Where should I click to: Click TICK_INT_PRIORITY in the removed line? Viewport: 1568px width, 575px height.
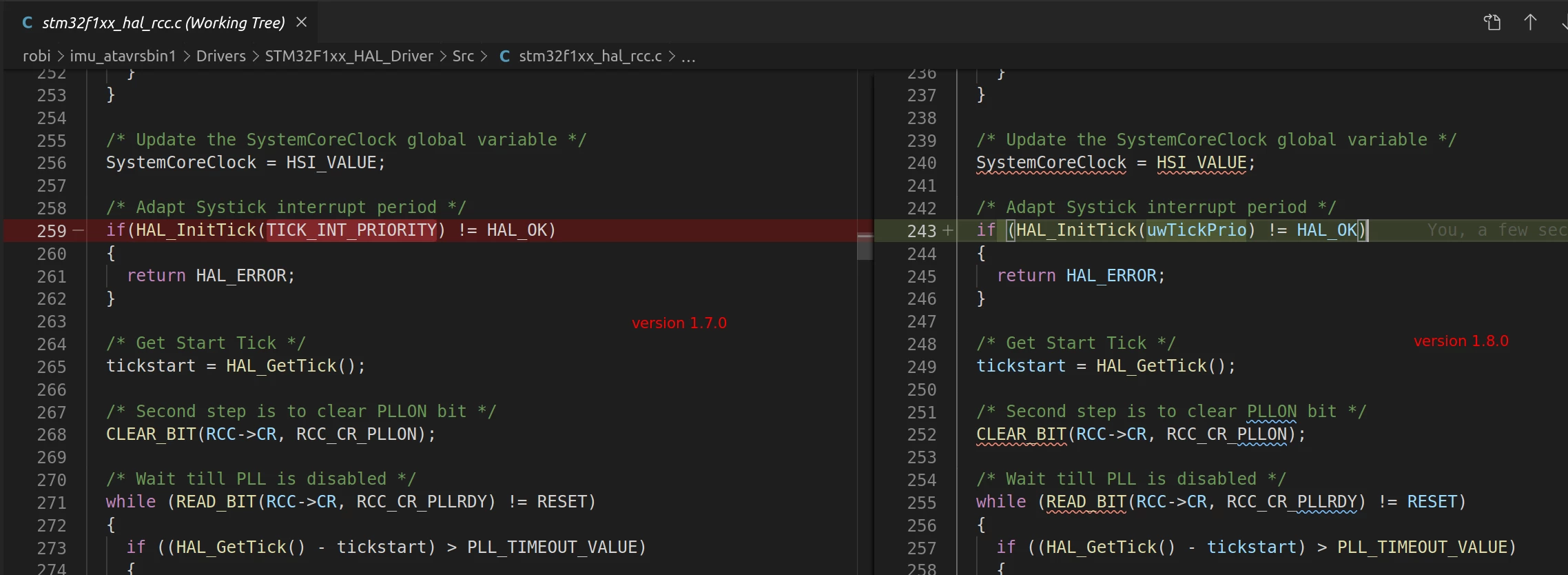pyautogui.click(x=351, y=230)
